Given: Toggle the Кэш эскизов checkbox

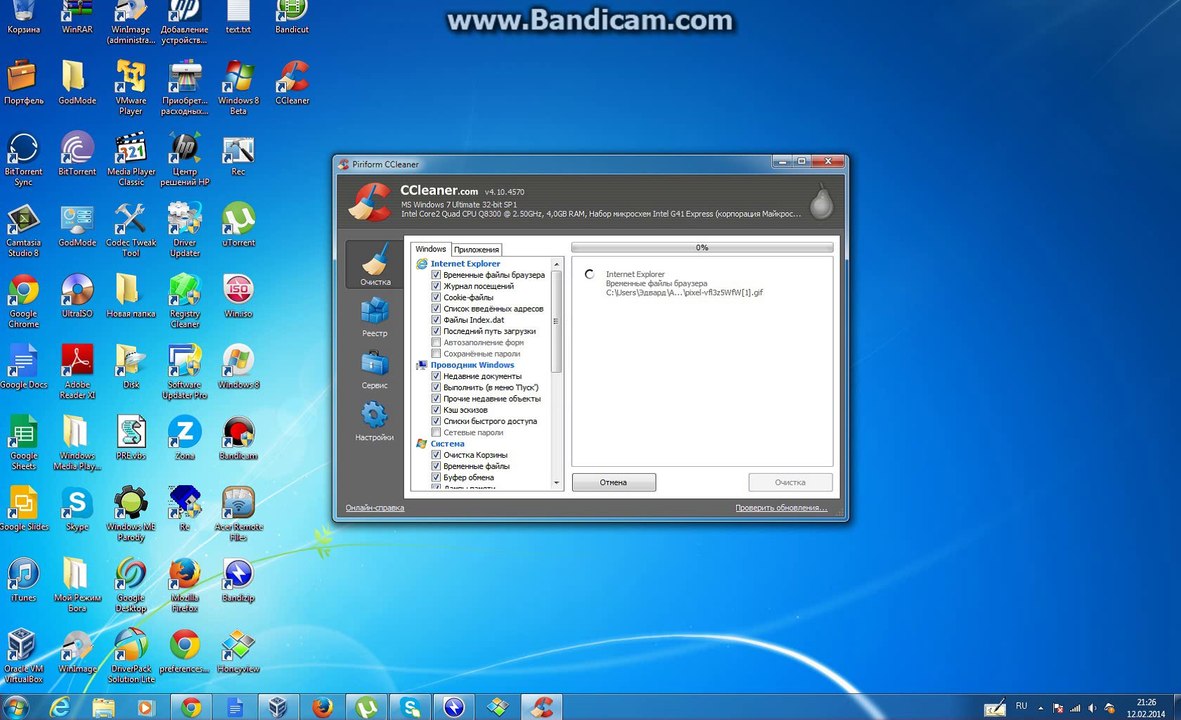Looking at the screenshot, I should click(x=436, y=410).
